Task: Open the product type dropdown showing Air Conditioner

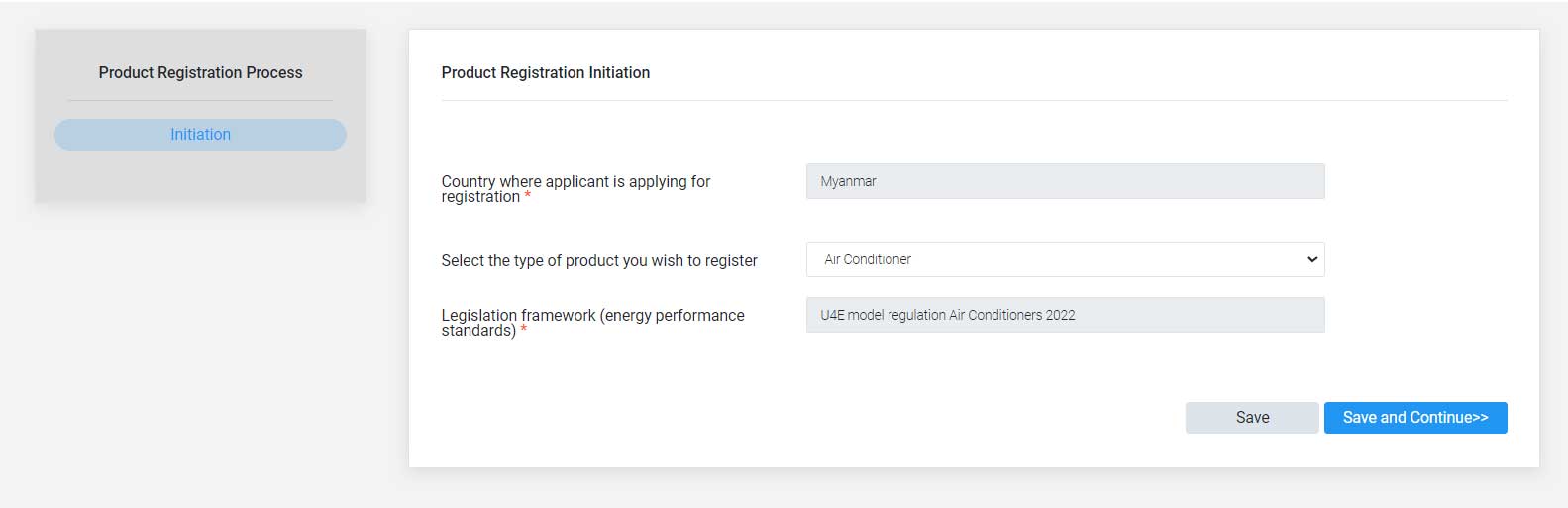Action: (1065, 259)
